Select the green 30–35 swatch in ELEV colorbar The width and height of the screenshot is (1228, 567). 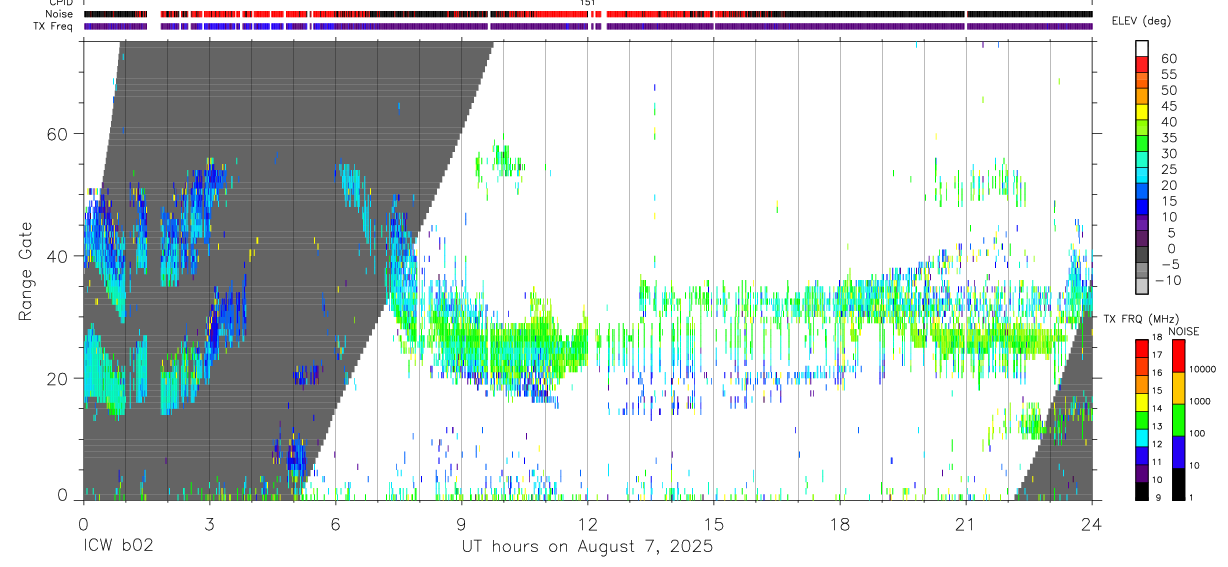click(1142, 145)
